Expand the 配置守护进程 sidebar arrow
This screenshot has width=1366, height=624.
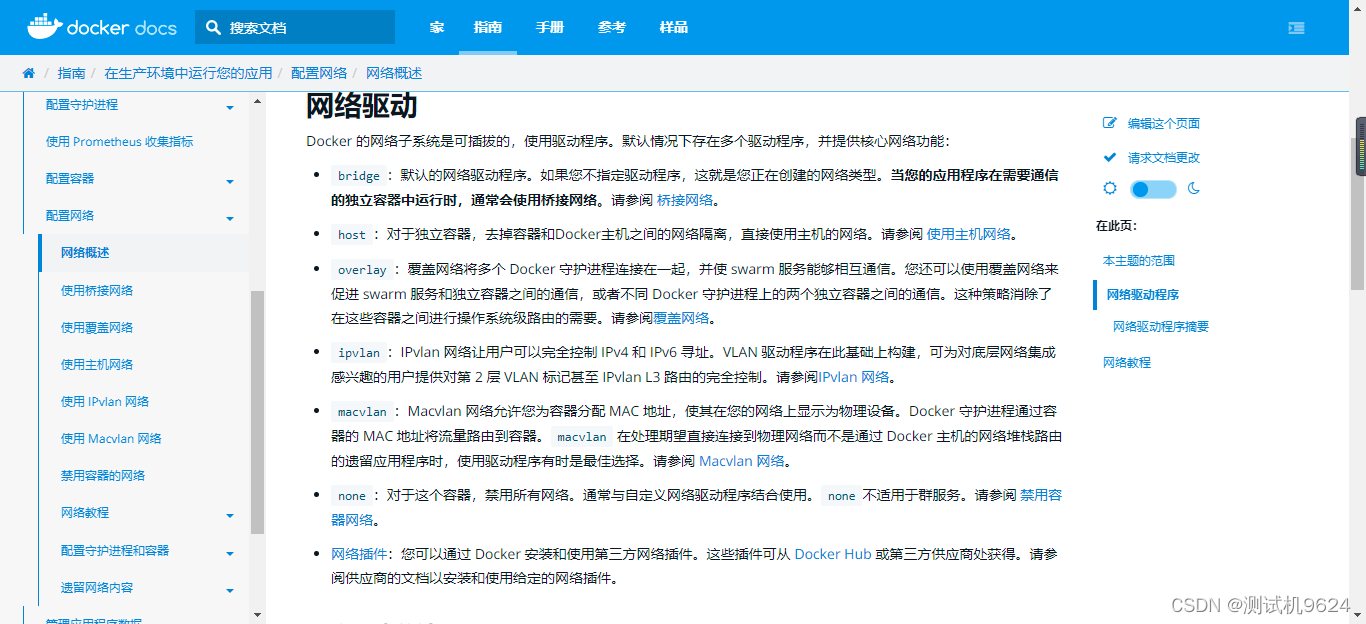tap(230, 107)
